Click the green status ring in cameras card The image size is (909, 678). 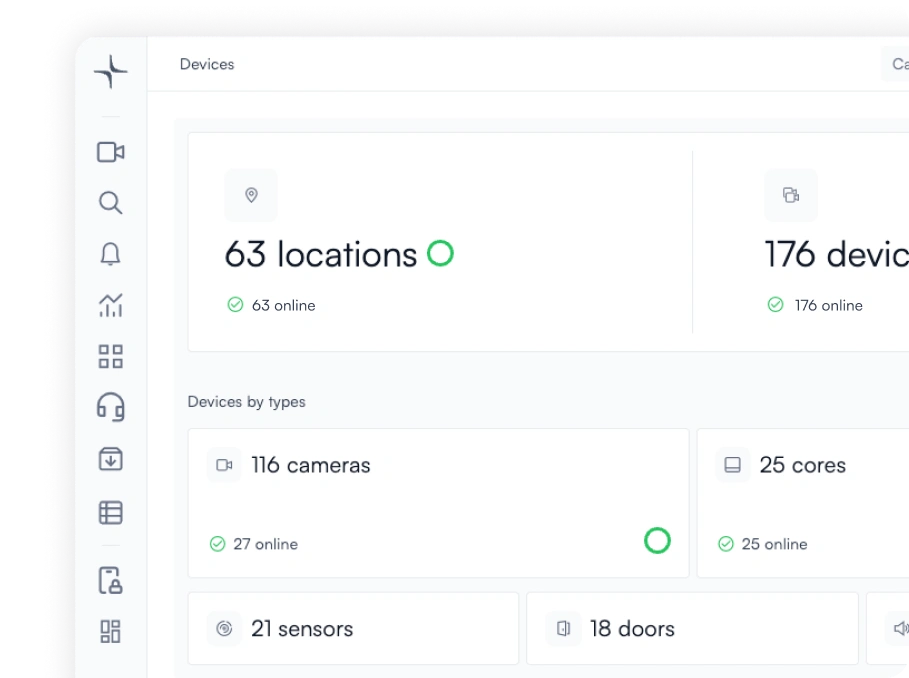click(x=657, y=540)
